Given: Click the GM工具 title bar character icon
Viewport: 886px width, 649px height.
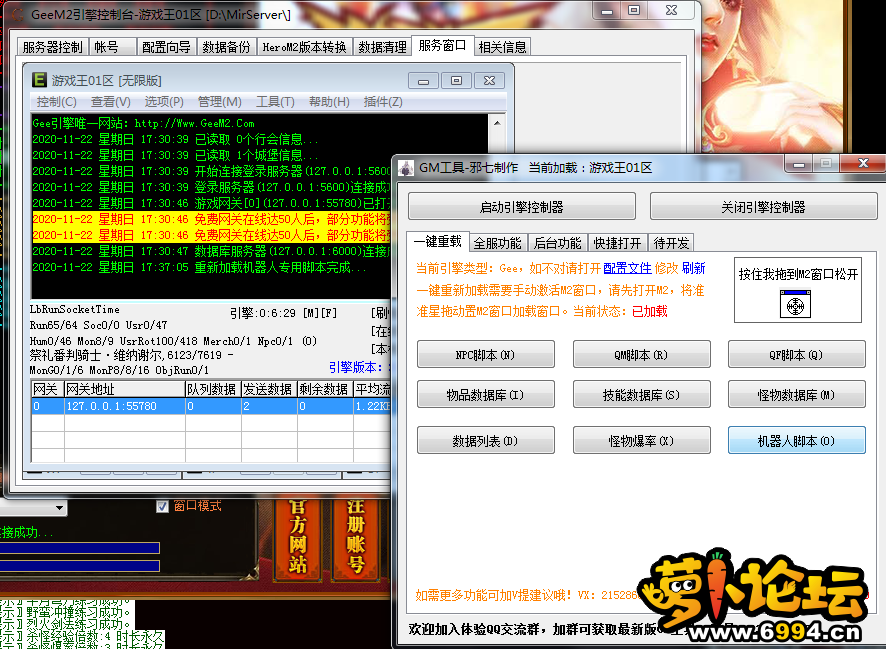Looking at the screenshot, I should 406,168.
